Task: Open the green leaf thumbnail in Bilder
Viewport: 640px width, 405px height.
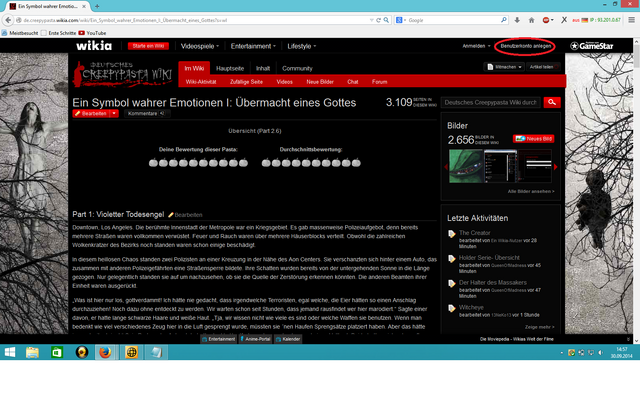Action: tap(466, 166)
